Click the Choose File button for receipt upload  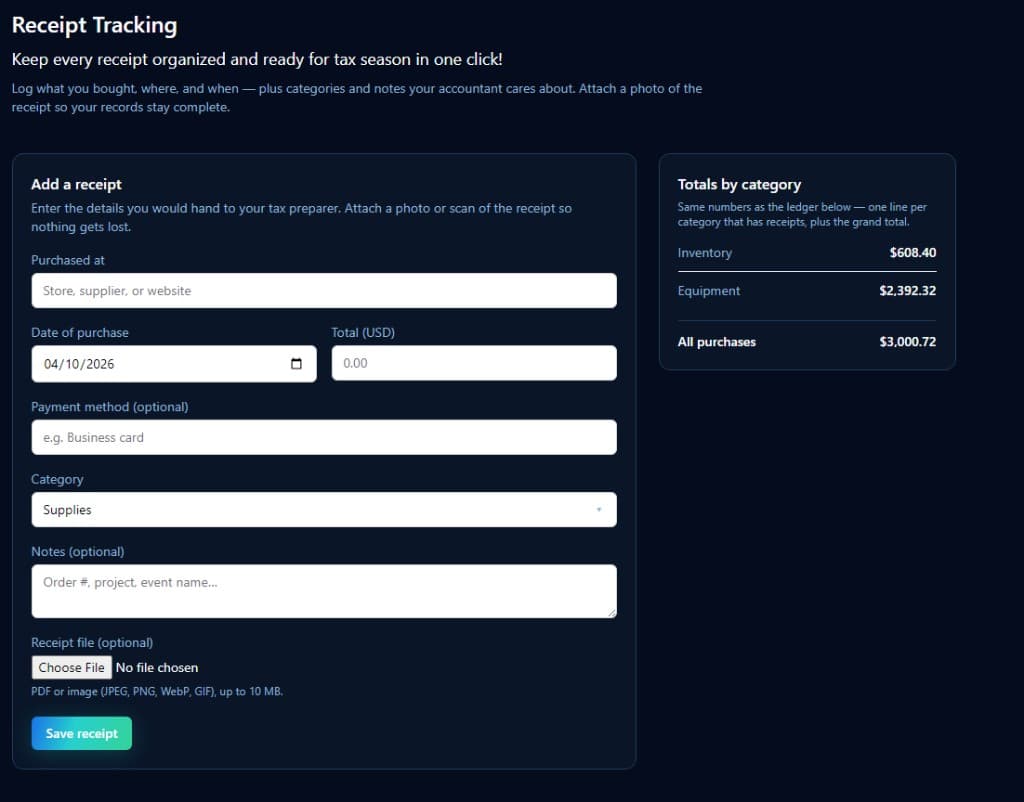[x=71, y=667]
